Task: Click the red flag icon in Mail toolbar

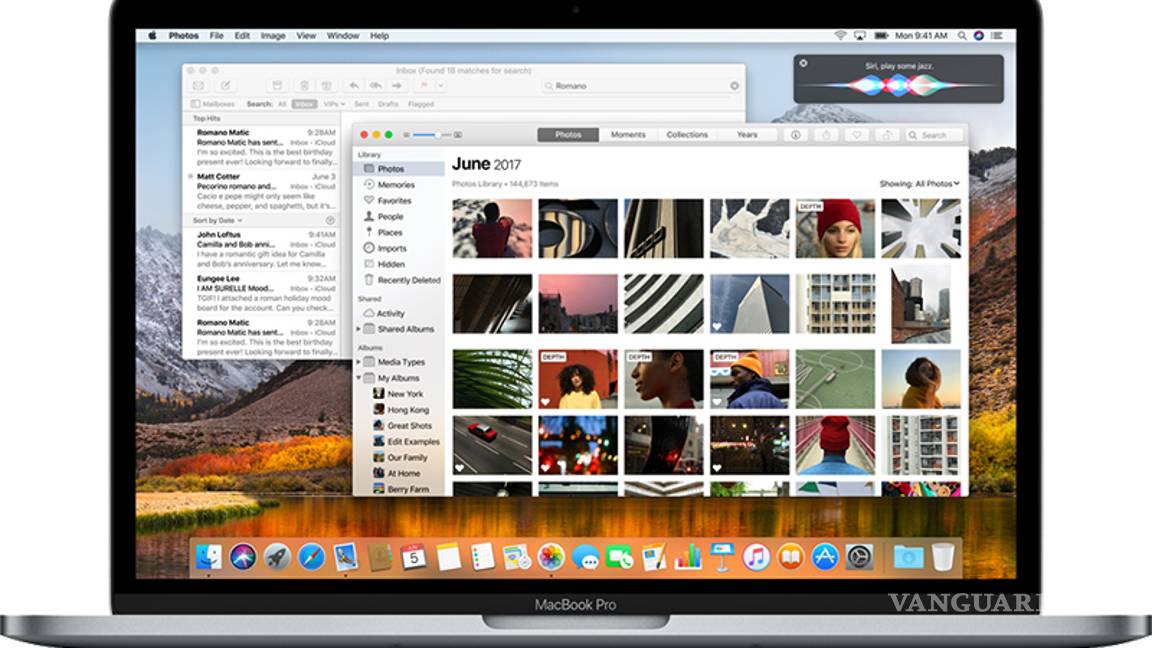Action: 424,86
